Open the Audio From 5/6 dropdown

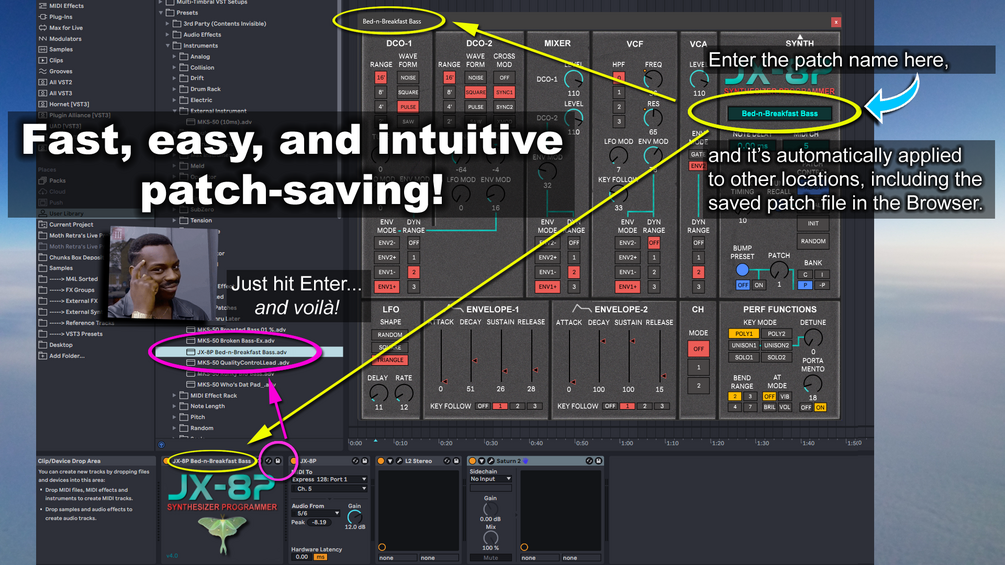tap(316, 513)
